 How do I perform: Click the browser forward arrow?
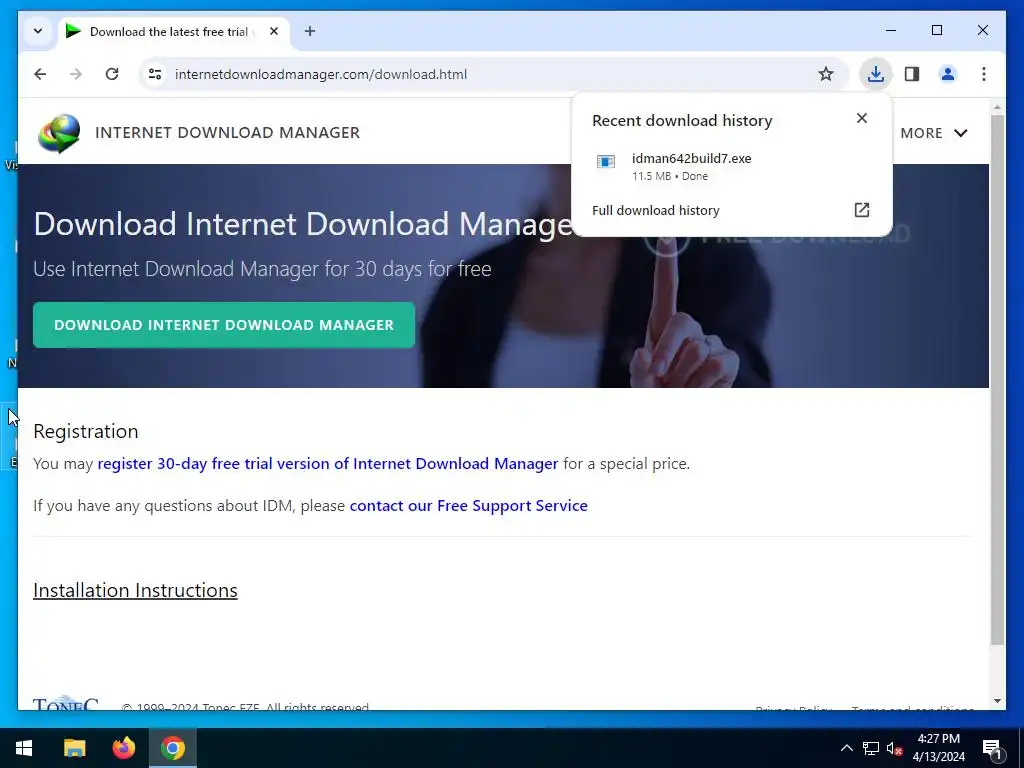[x=76, y=74]
